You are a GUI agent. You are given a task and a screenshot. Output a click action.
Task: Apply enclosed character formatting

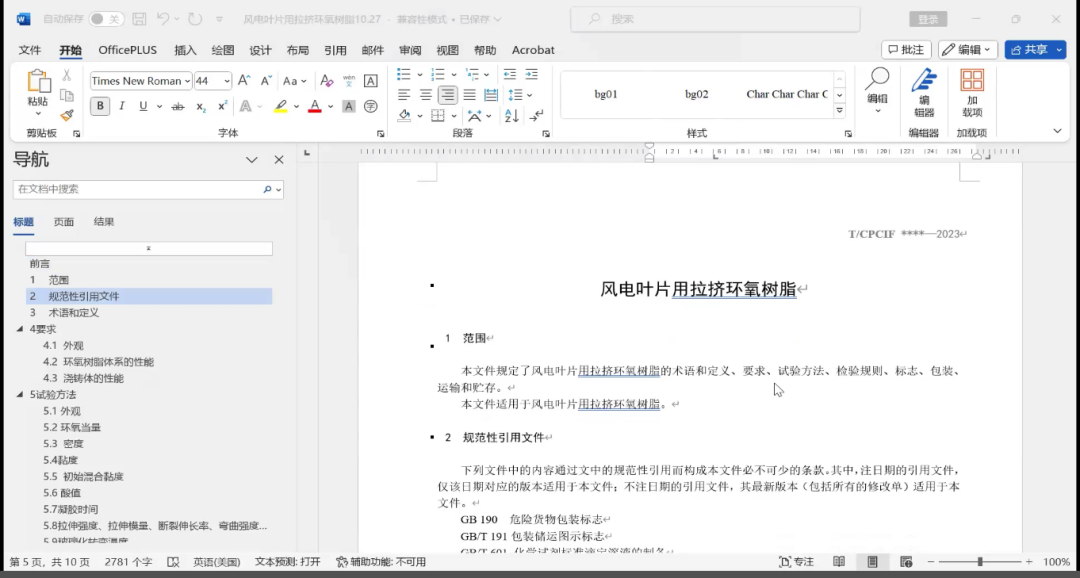pyautogui.click(x=371, y=106)
